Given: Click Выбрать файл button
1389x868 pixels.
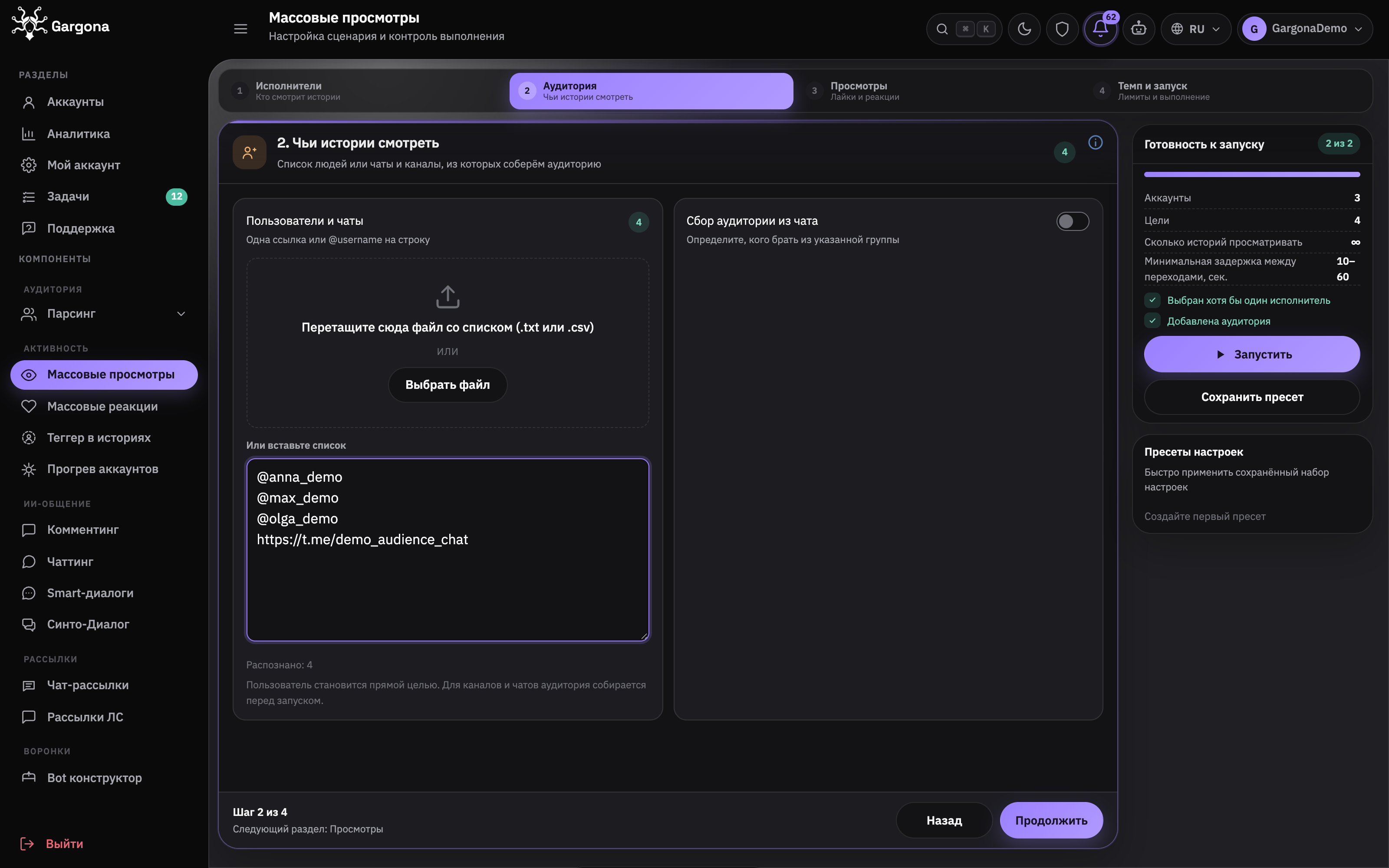Looking at the screenshot, I should [x=448, y=385].
